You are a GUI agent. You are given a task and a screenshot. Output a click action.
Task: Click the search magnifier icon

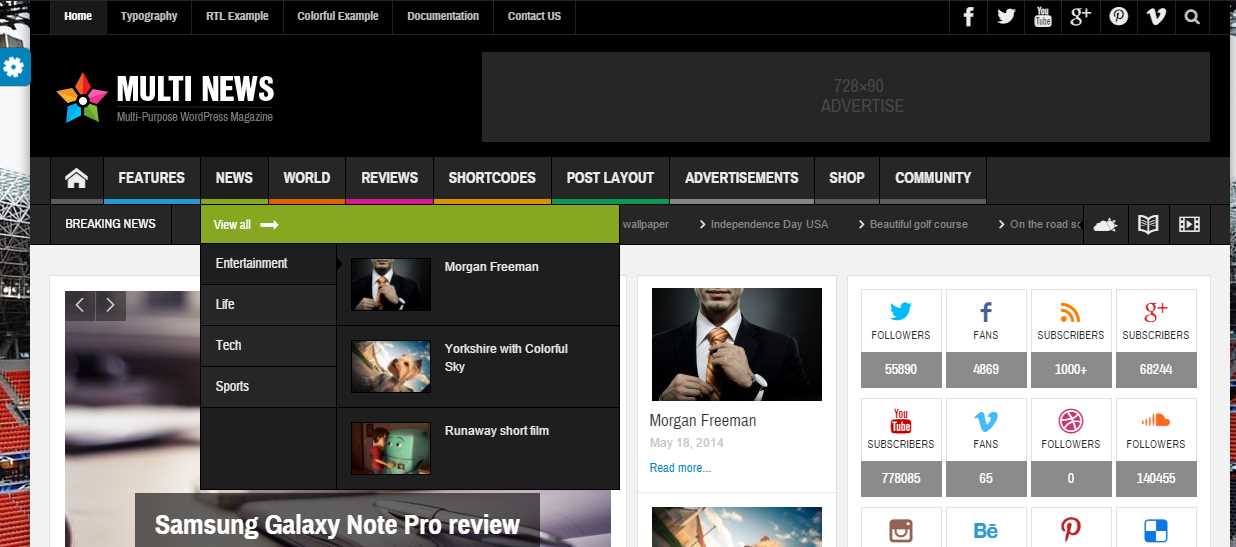[x=1192, y=16]
